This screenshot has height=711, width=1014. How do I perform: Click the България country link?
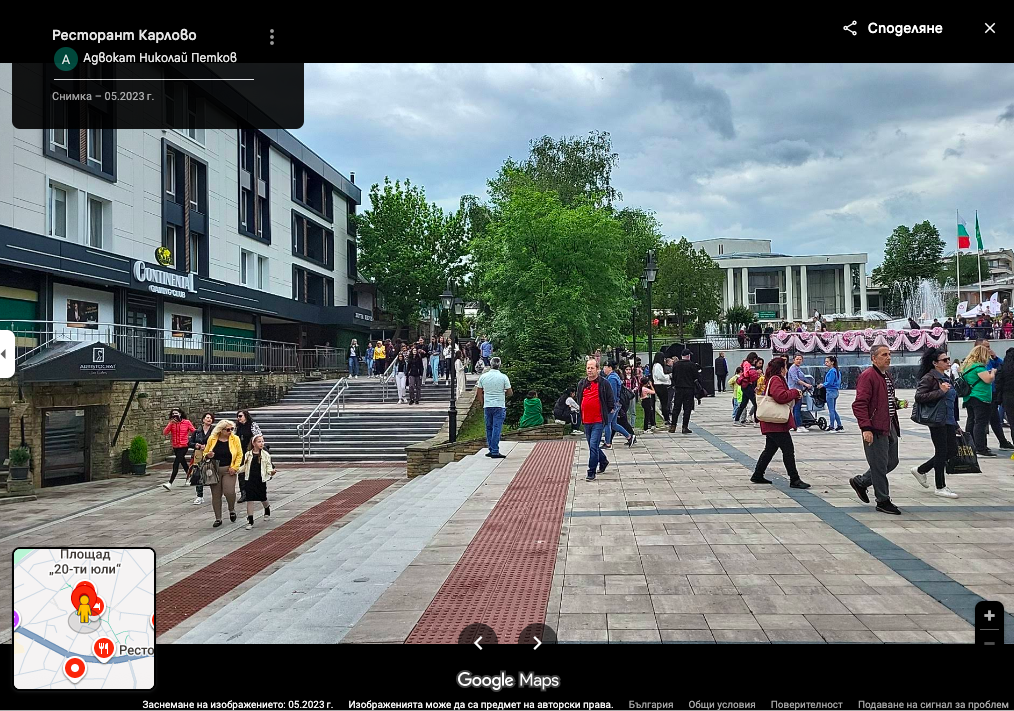tap(651, 705)
